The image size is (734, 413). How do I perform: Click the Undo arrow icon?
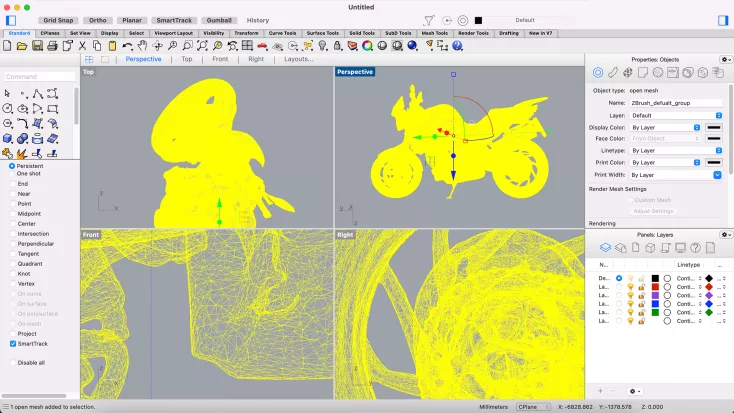click(x=128, y=44)
